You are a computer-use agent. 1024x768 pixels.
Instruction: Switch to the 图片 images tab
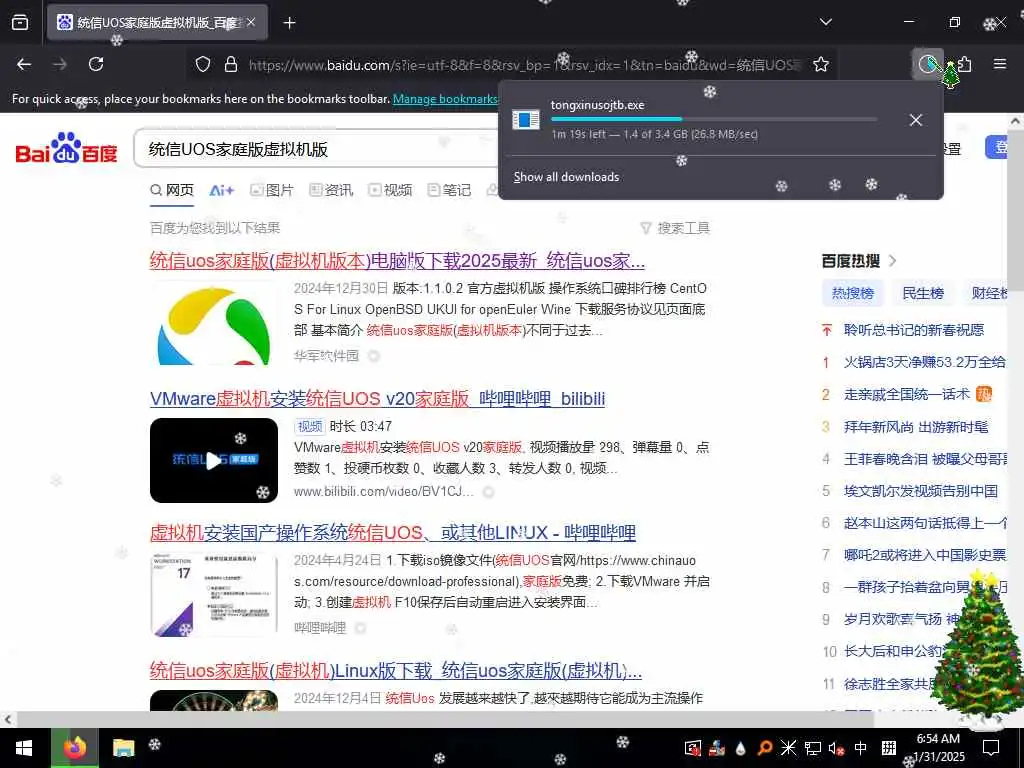[x=272, y=190]
